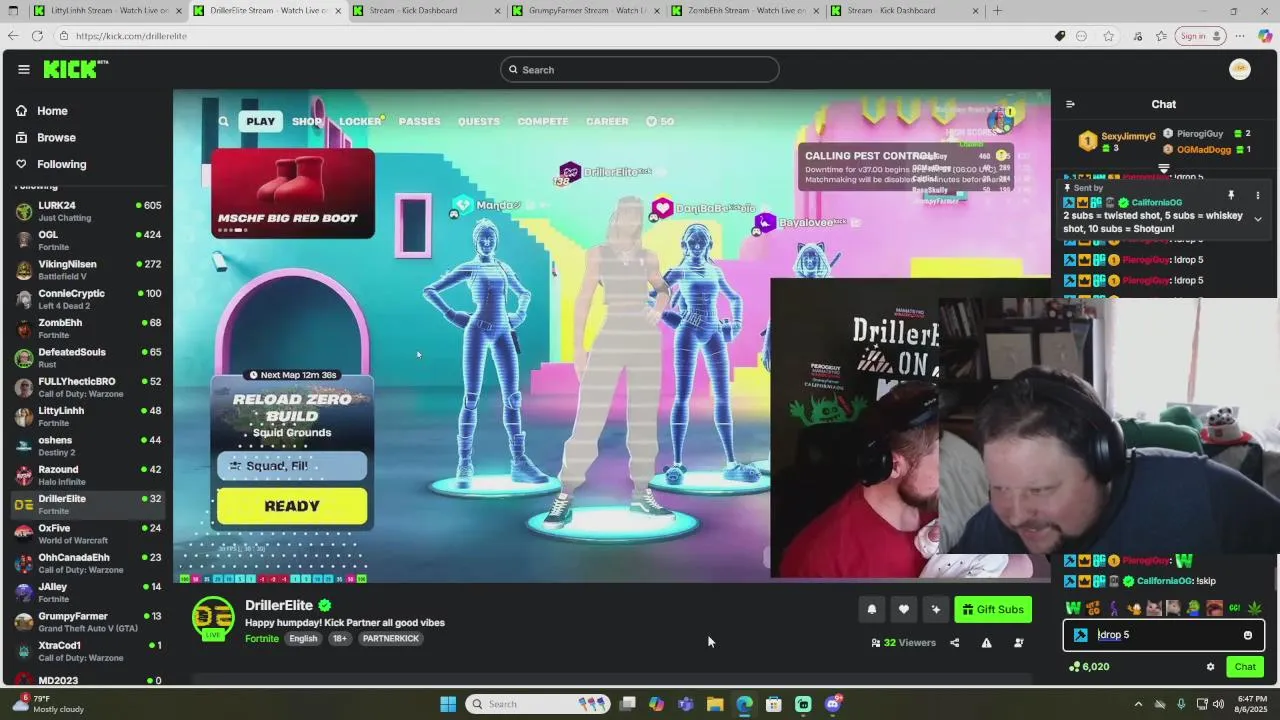Click the Discord taskbar icon

[833, 704]
